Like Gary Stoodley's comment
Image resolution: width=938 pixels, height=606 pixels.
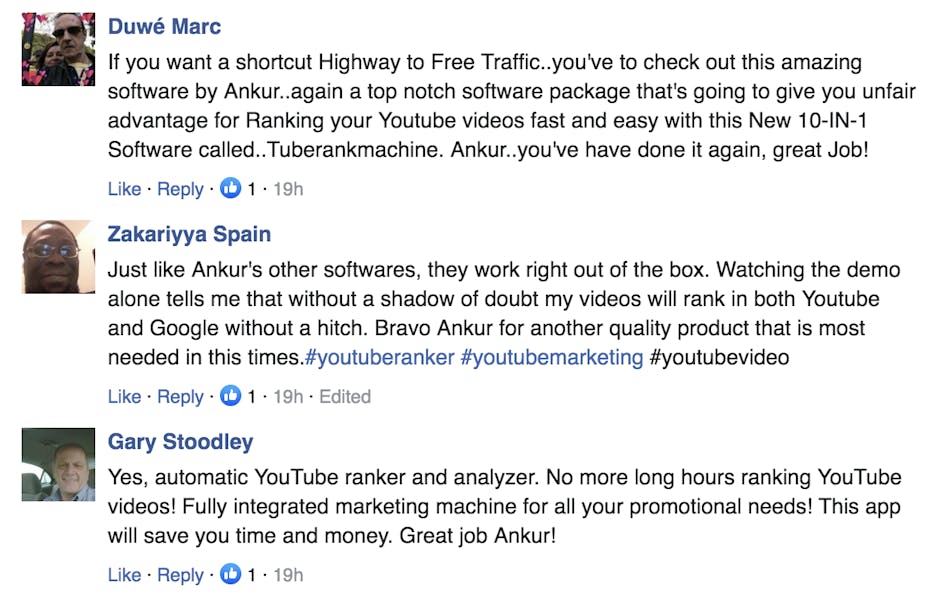124,575
